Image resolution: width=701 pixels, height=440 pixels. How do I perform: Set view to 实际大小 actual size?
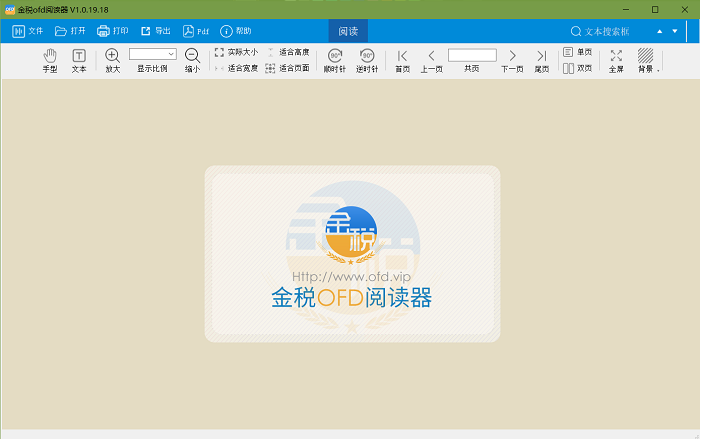point(236,52)
